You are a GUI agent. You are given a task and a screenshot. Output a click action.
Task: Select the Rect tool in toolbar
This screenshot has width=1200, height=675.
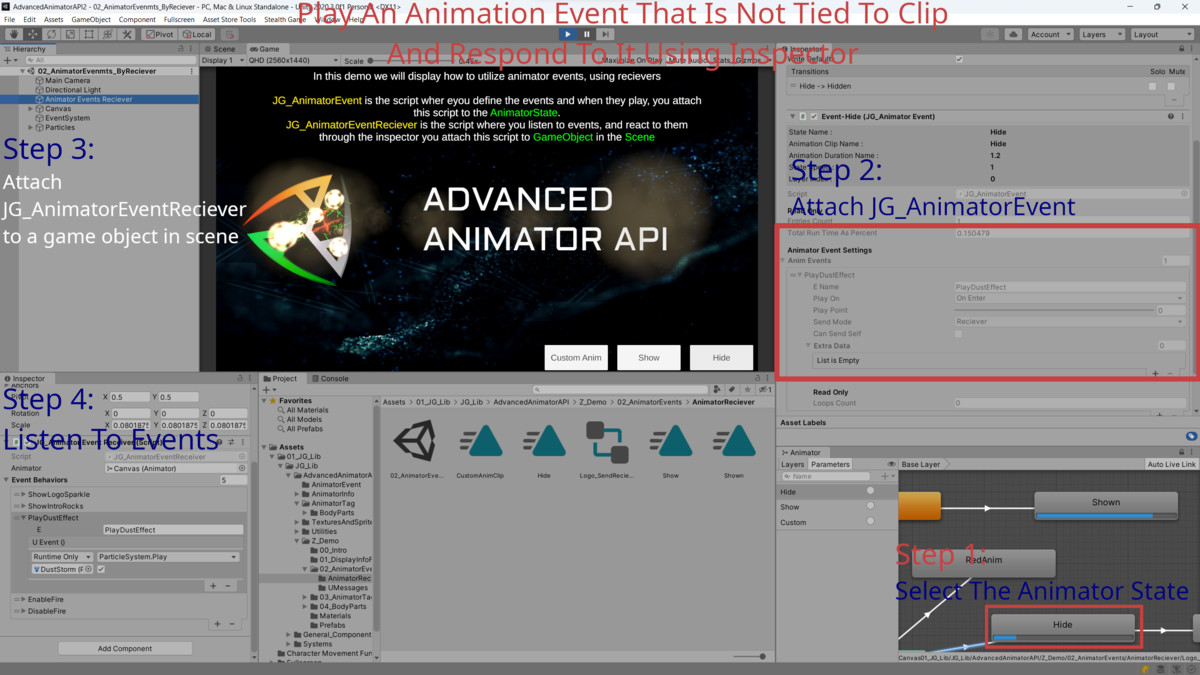pyautogui.click(x=89, y=34)
